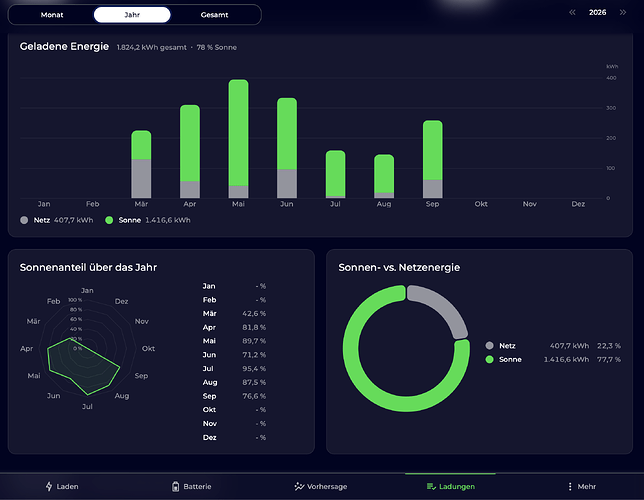Click the Aug 87,5 % row
Viewport: 644px width, 500px height.
(234, 382)
